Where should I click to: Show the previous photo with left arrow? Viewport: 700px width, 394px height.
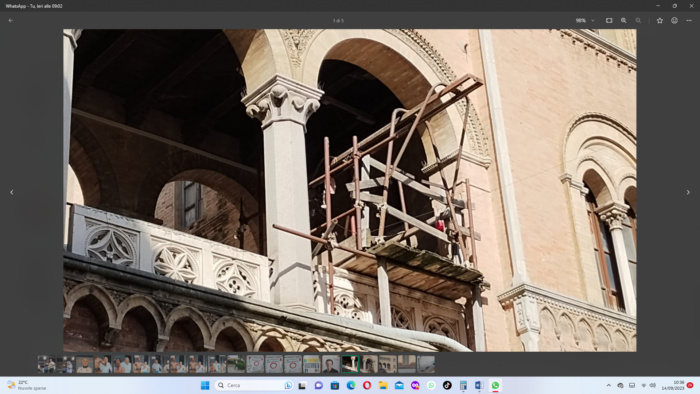click(12, 192)
